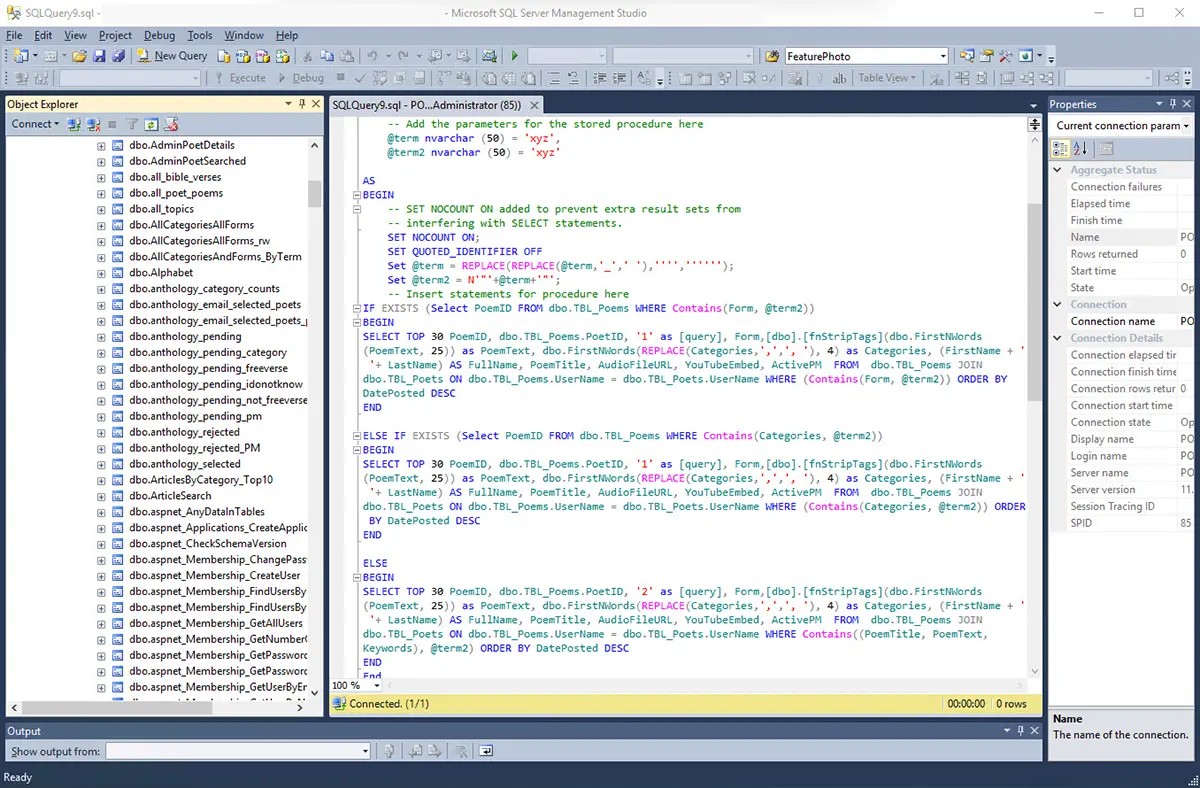The image size is (1200, 788).
Task: Sort properties alphabetically with A-Z icon
Action: (x=1080, y=149)
